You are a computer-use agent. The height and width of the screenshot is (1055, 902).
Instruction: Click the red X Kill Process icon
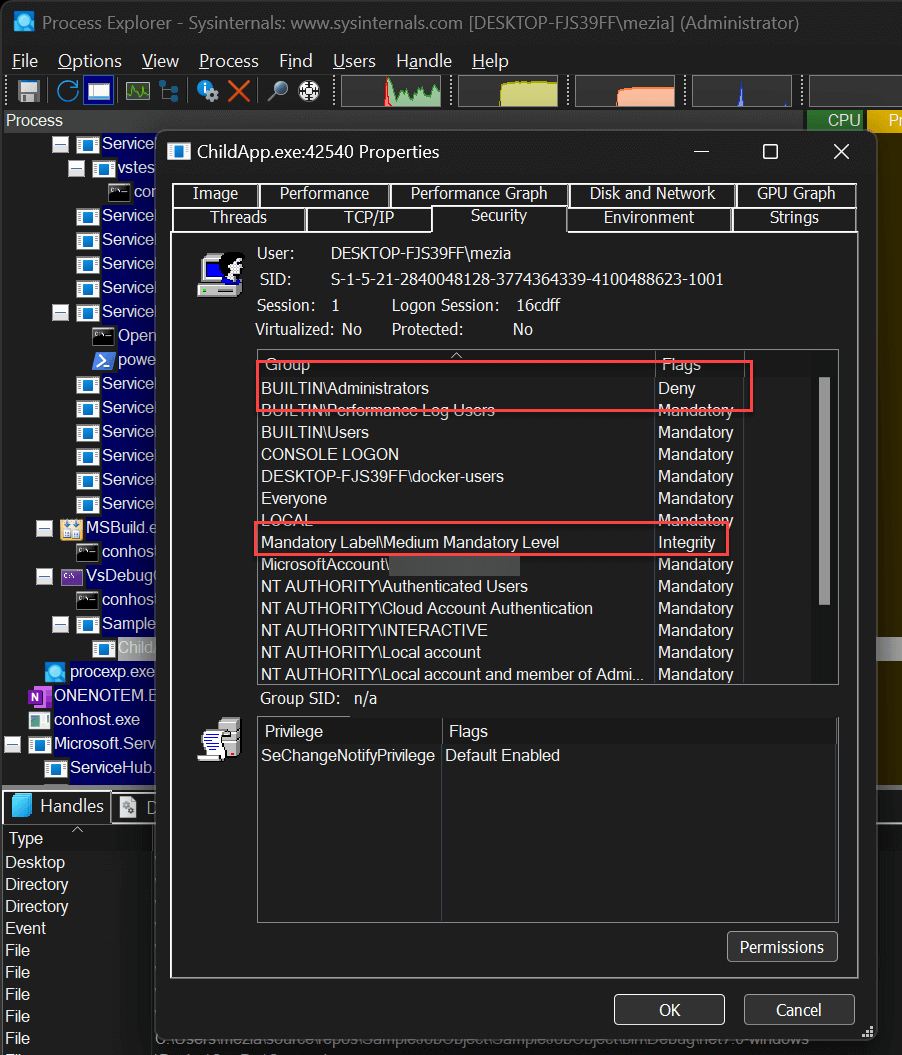[239, 92]
